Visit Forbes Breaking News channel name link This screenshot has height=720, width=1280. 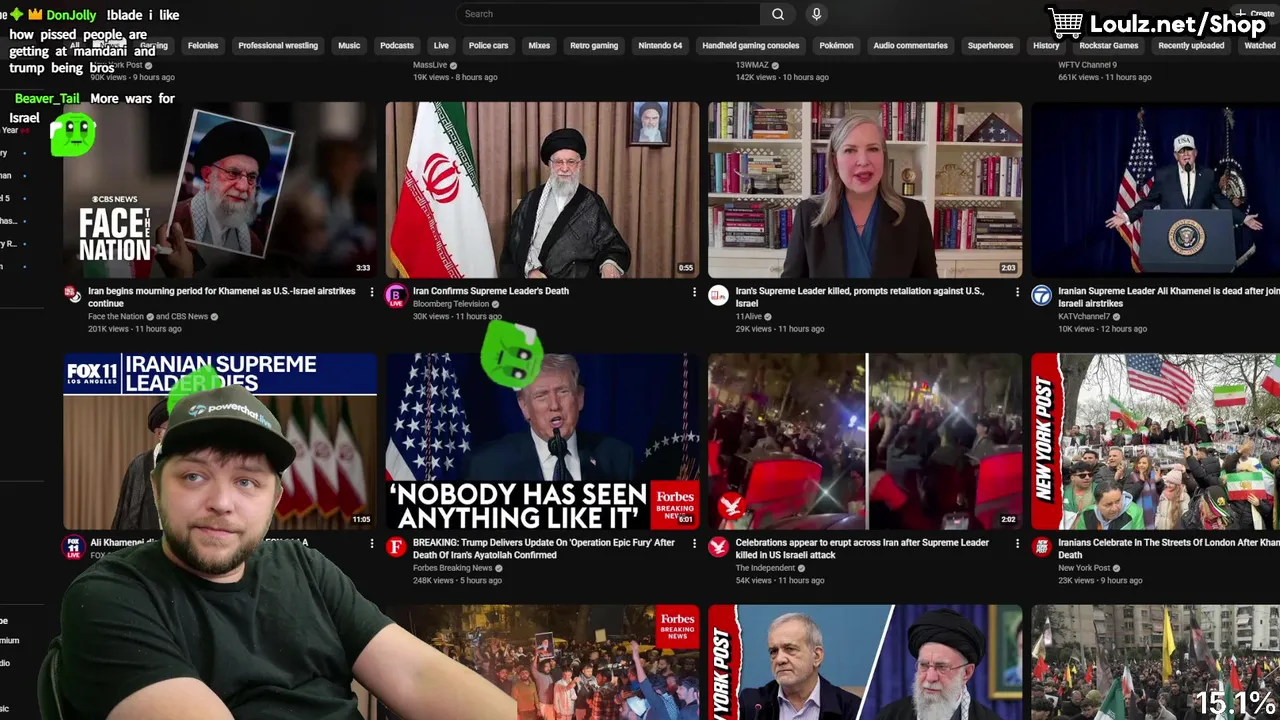[x=452, y=568]
